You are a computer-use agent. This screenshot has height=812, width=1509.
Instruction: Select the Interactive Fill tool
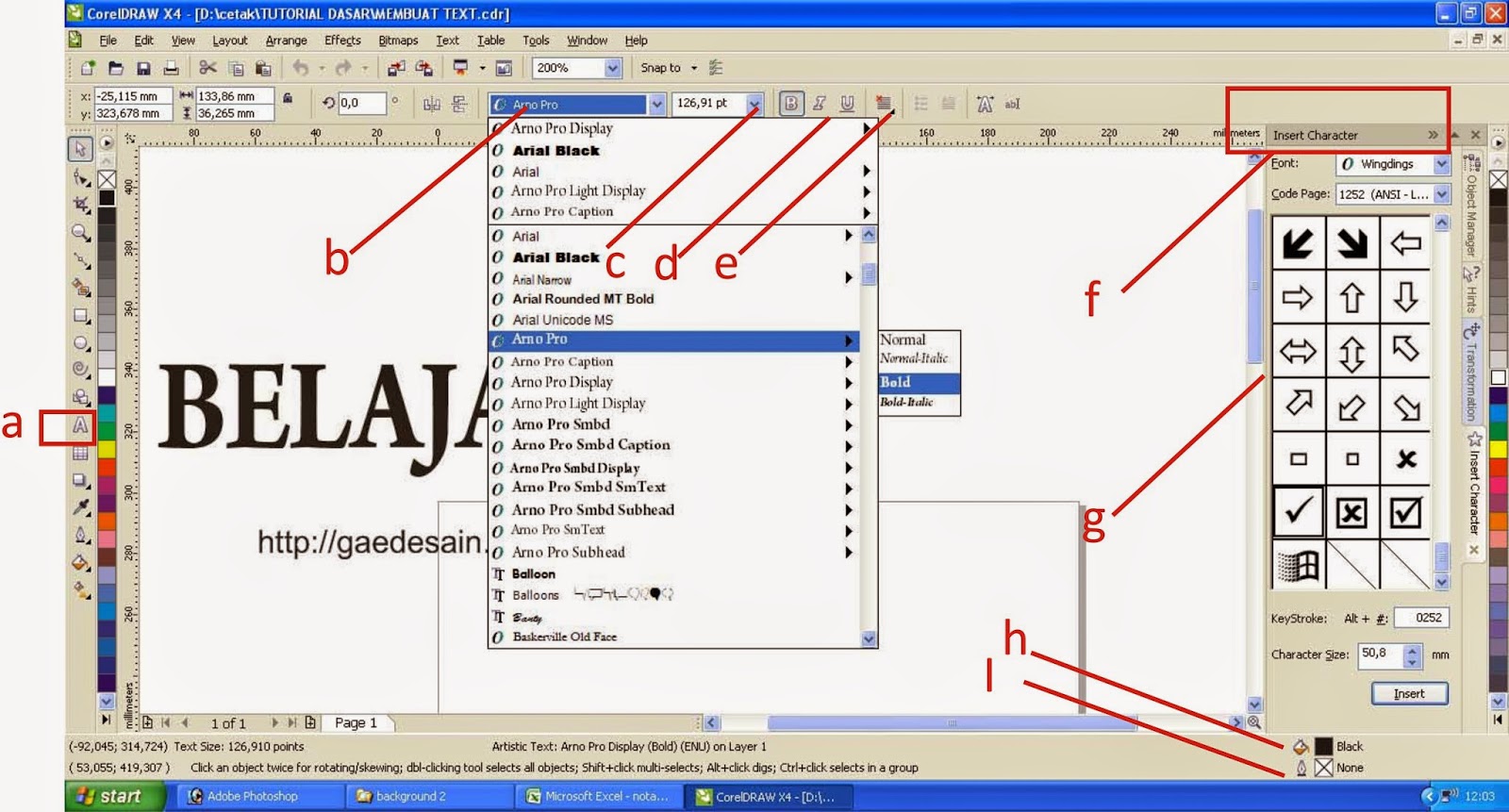(81, 590)
